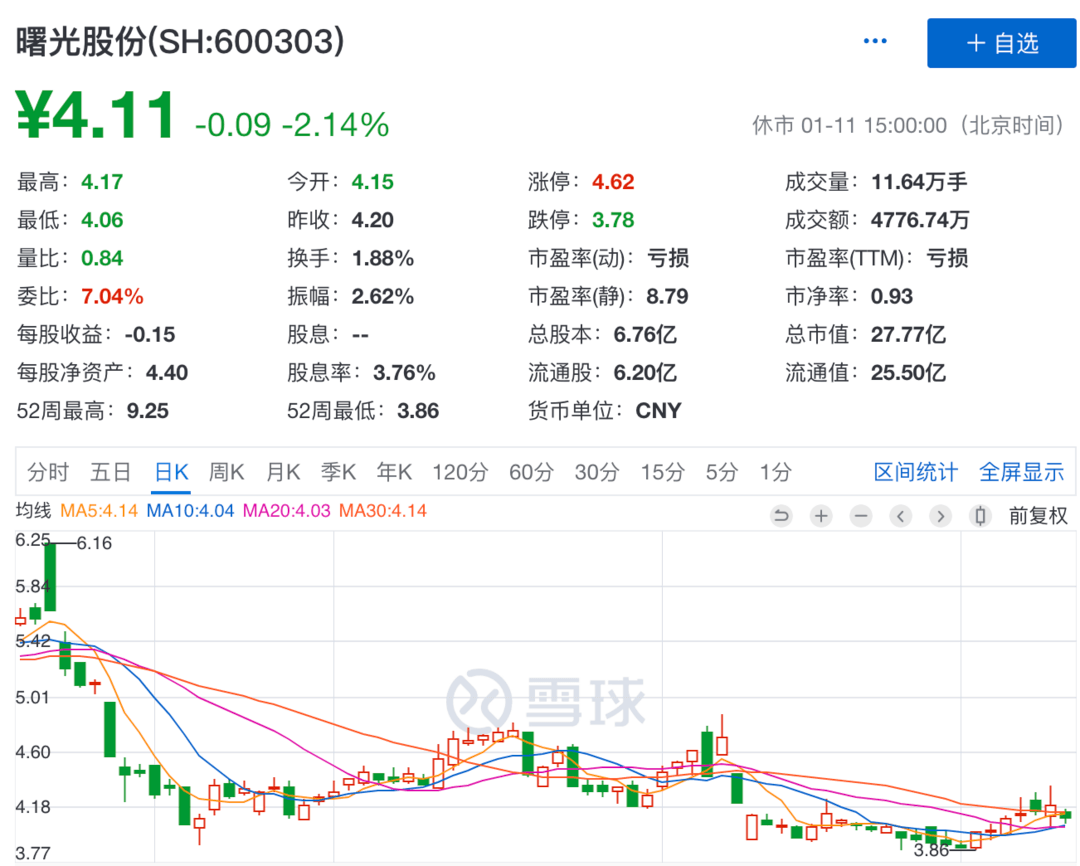
Task: Click the 市净率 value 0.93
Action: pyautogui.click(x=892, y=297)
